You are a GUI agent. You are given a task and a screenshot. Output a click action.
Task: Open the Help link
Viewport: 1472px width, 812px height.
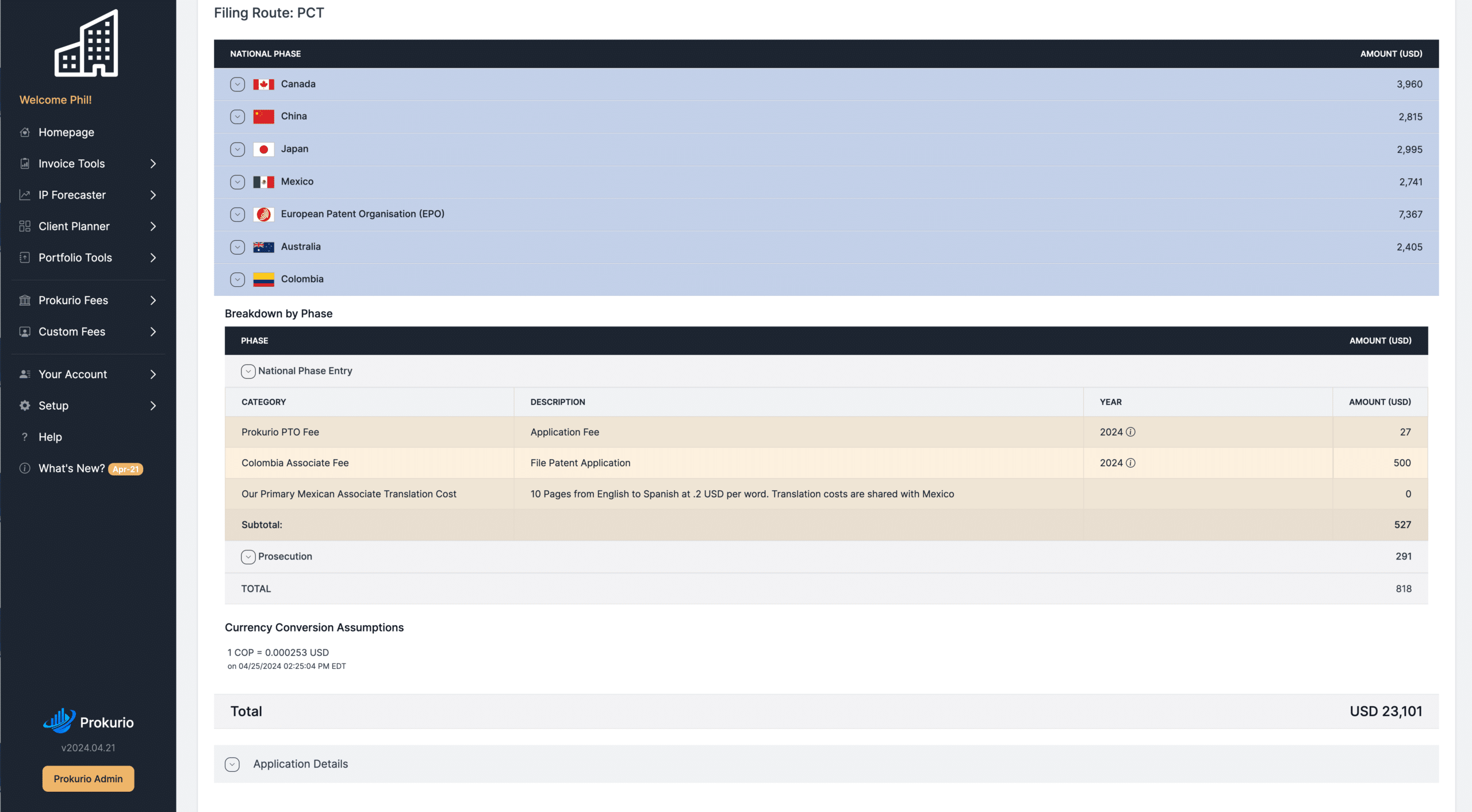[50, 437]
